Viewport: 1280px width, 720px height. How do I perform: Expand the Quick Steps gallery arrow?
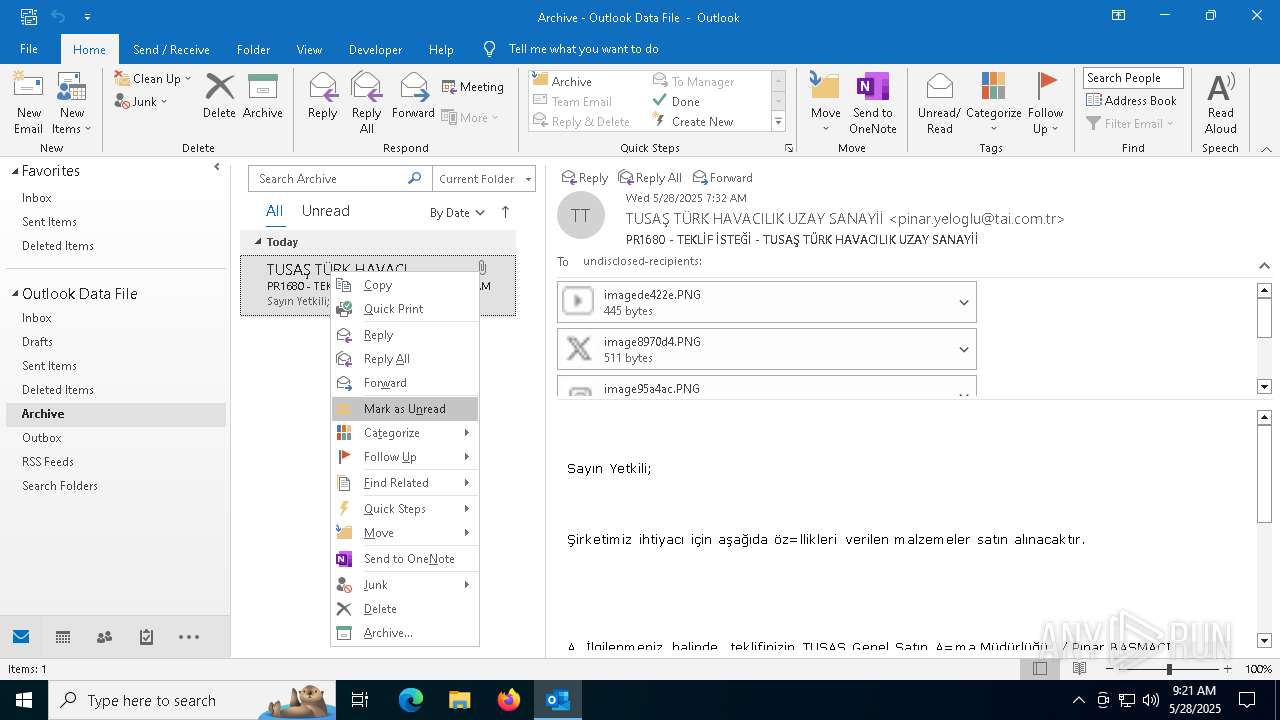(778, 121)
